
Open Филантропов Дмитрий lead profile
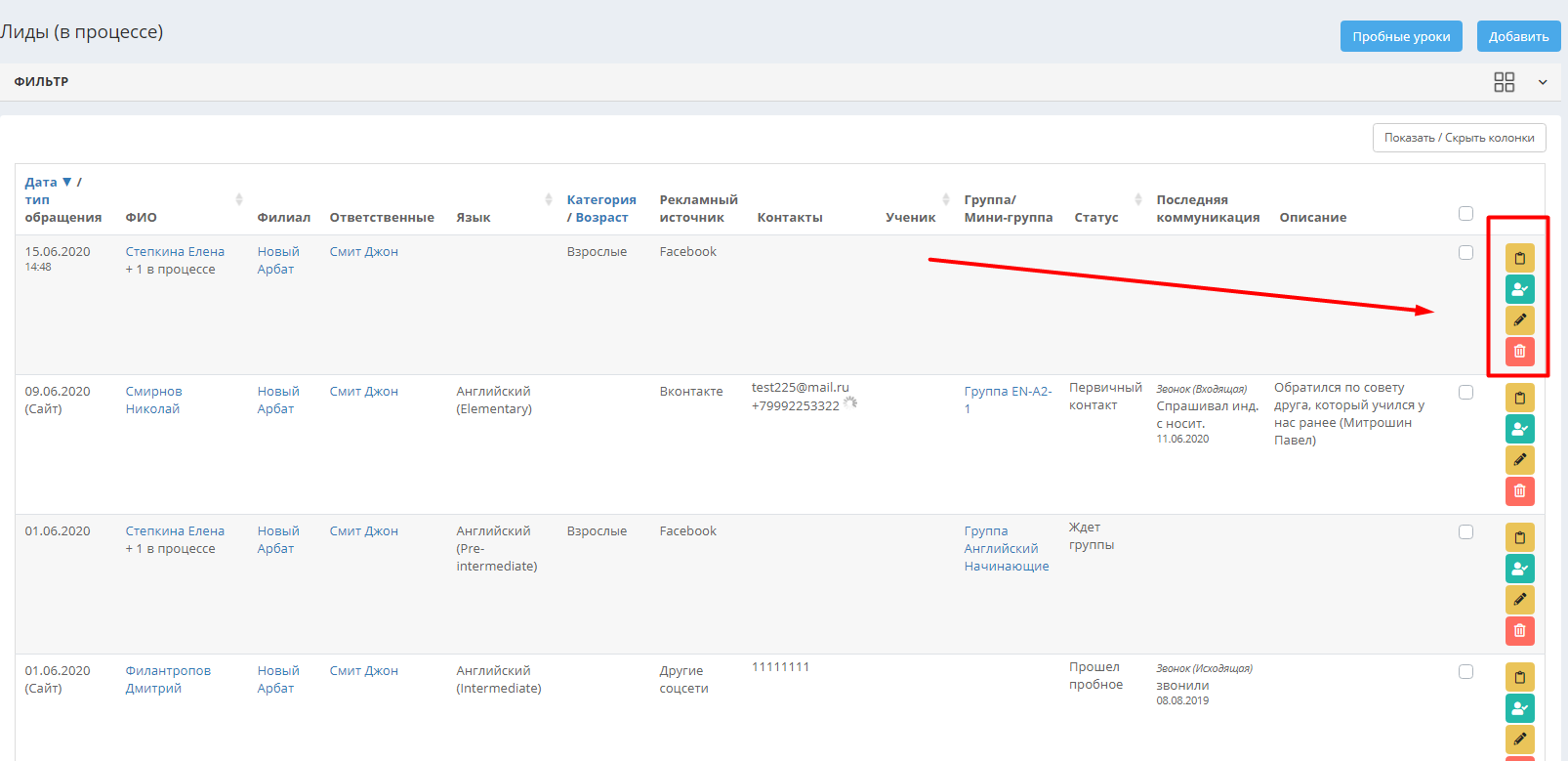[x=168, y=679]
